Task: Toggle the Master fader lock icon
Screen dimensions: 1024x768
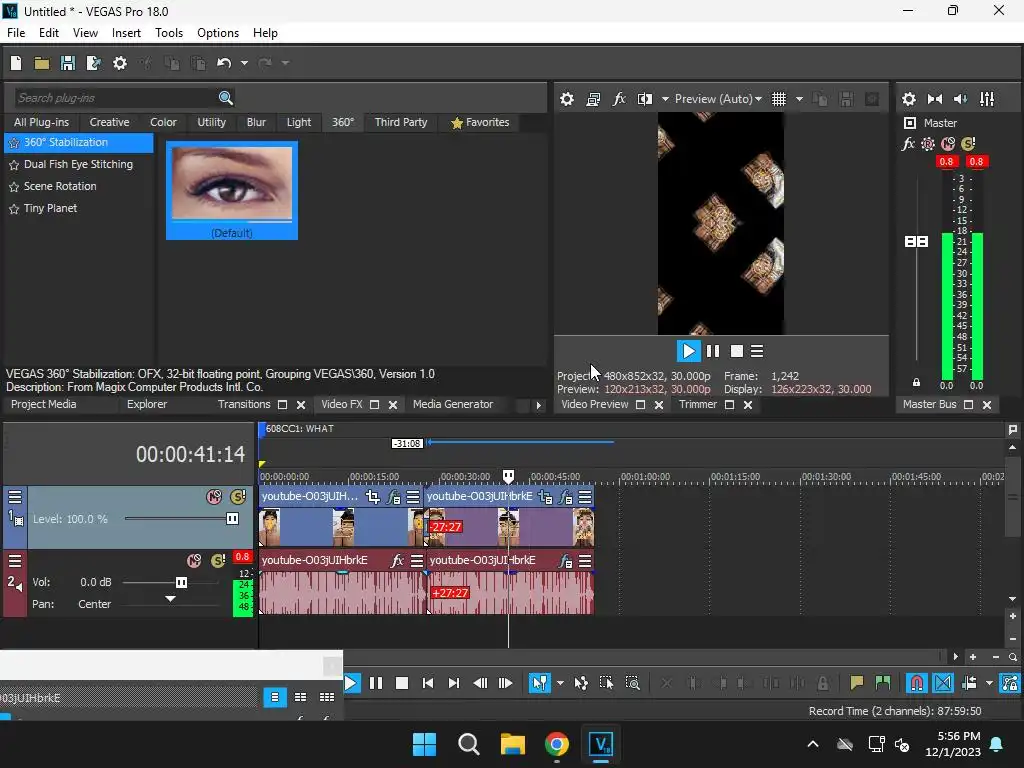Action: pyautogui.click(x=916, y=383)
